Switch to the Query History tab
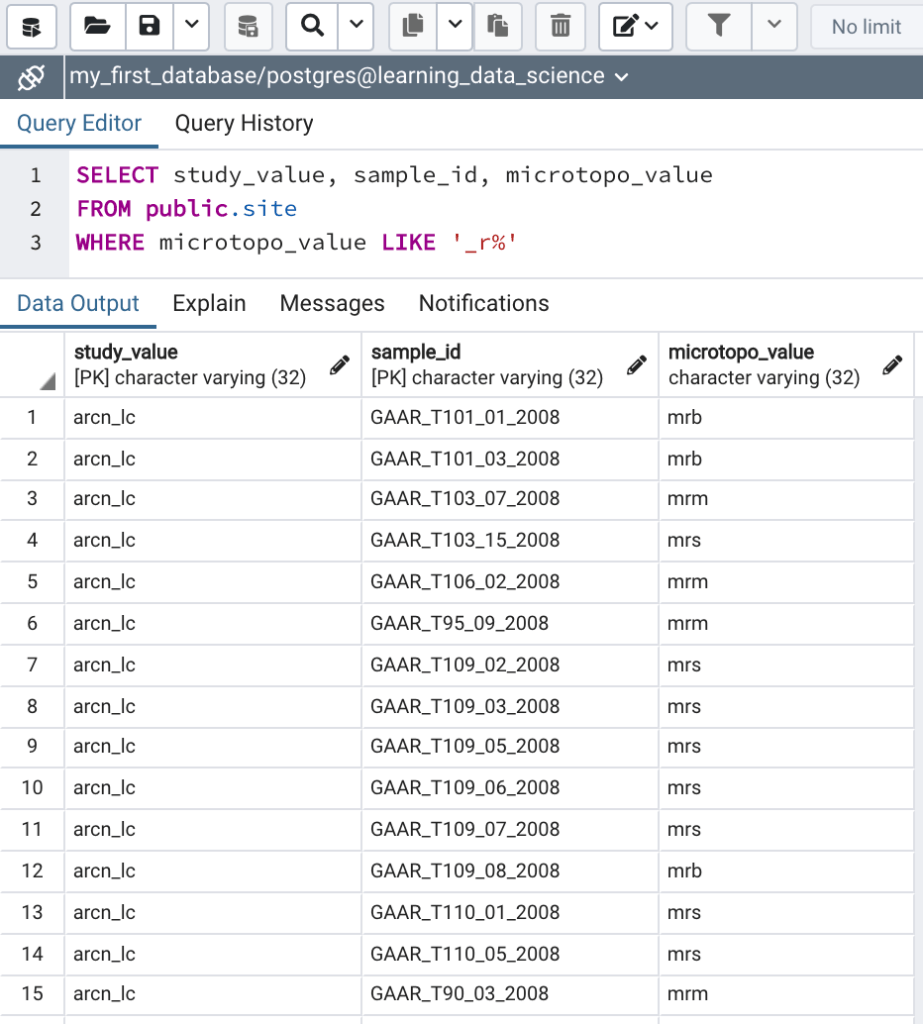The width and height of the screenshot is (923, 1024). coord(244,123)
